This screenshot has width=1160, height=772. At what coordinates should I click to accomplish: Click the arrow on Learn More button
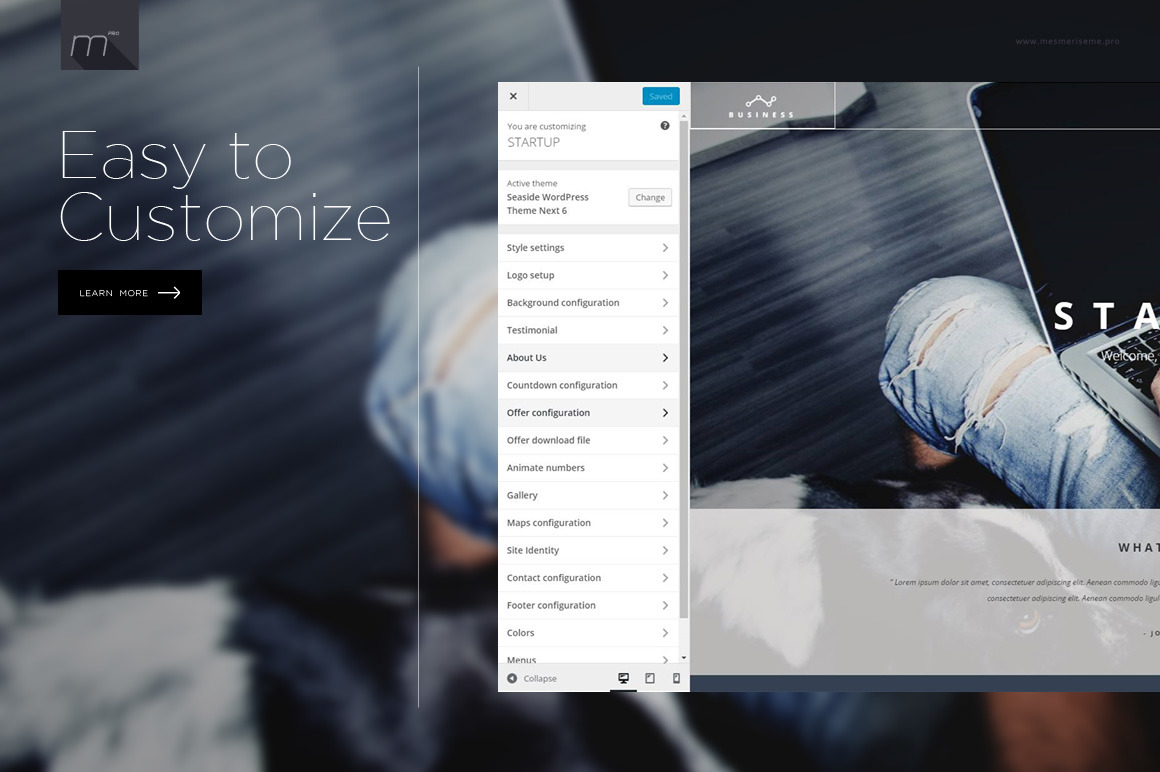(169, 293)
